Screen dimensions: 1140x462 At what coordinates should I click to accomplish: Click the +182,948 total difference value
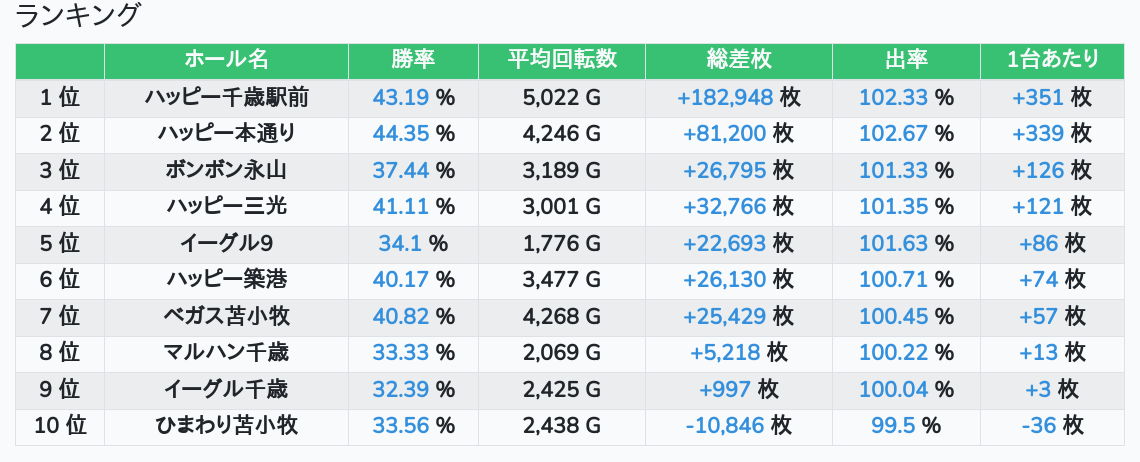tap(725, 97)
